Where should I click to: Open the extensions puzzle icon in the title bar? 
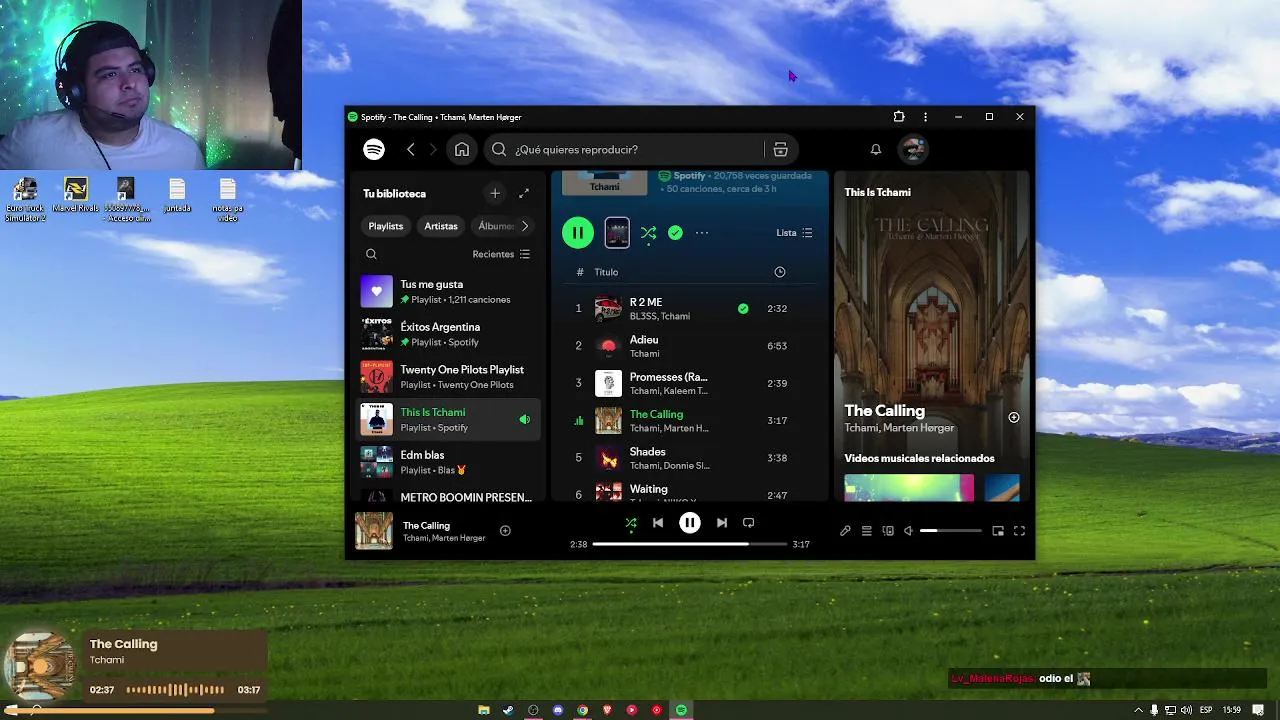tap(899, 117)
